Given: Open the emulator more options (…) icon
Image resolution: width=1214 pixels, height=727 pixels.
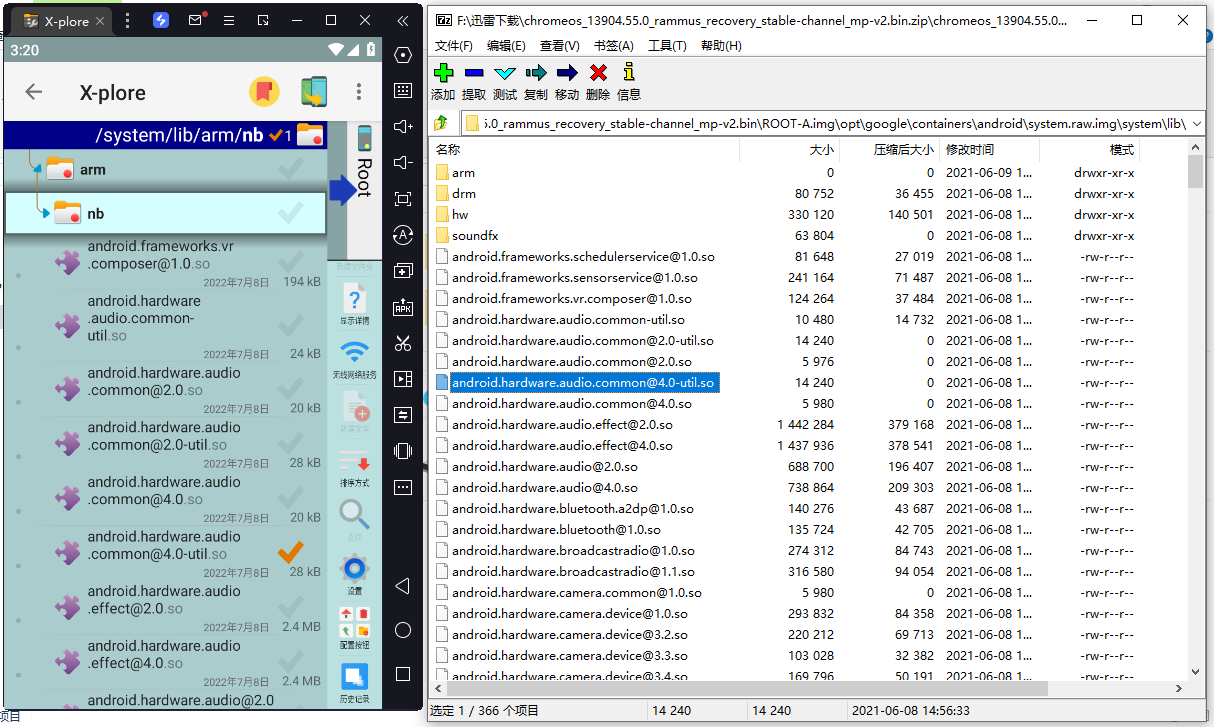Looking at the screenshot, I should click(x=403, y=487).
